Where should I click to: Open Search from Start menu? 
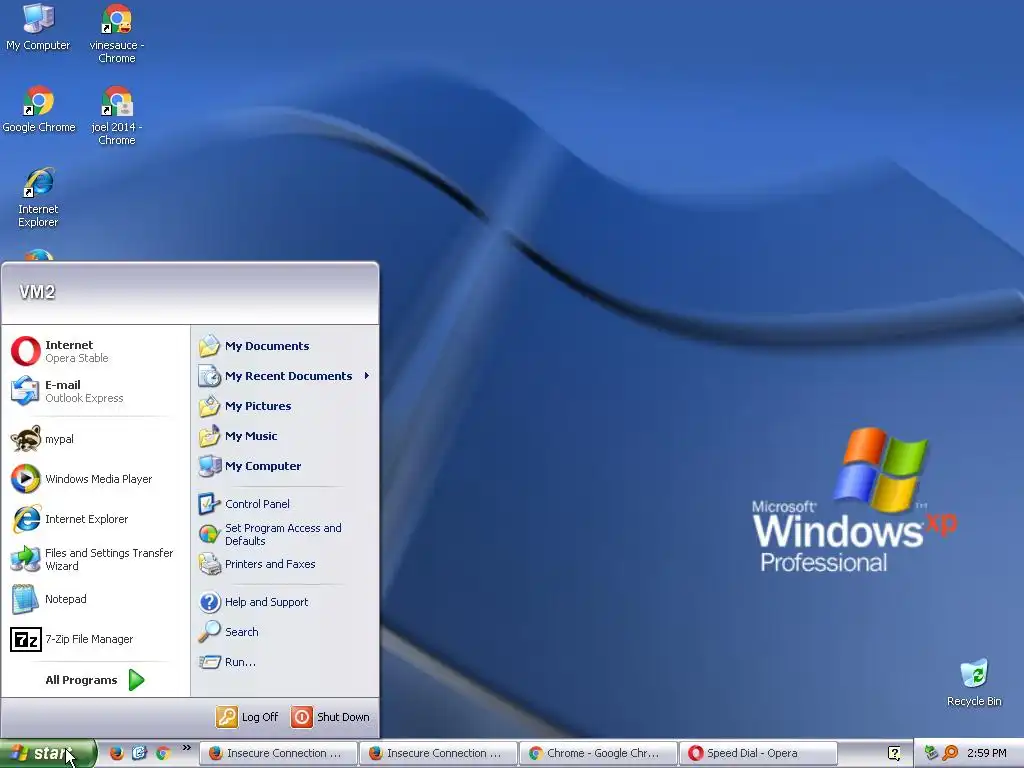(285, 632)
